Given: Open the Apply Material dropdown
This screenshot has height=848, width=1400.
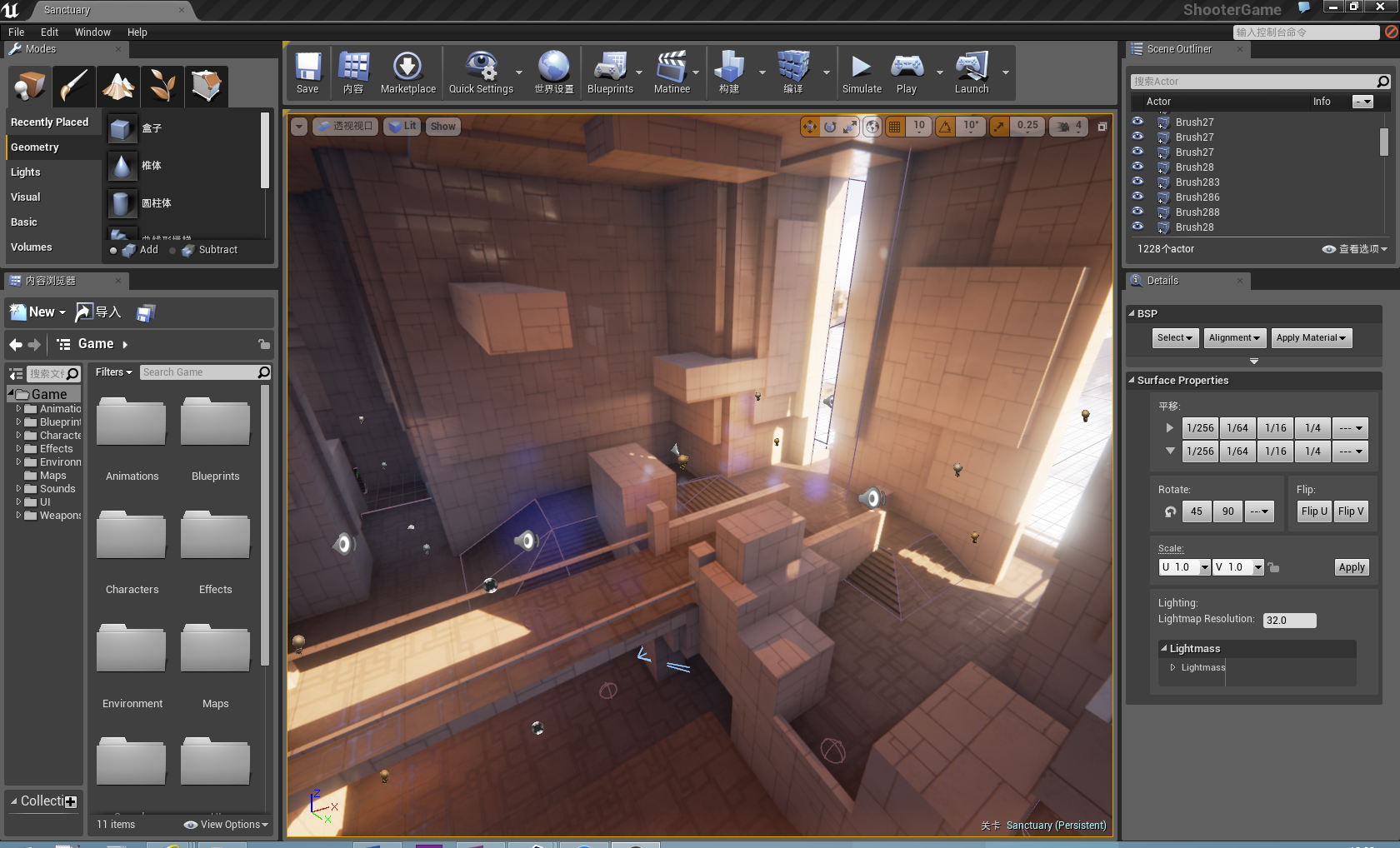Looking at the screenshot, I should [1312, 338].
